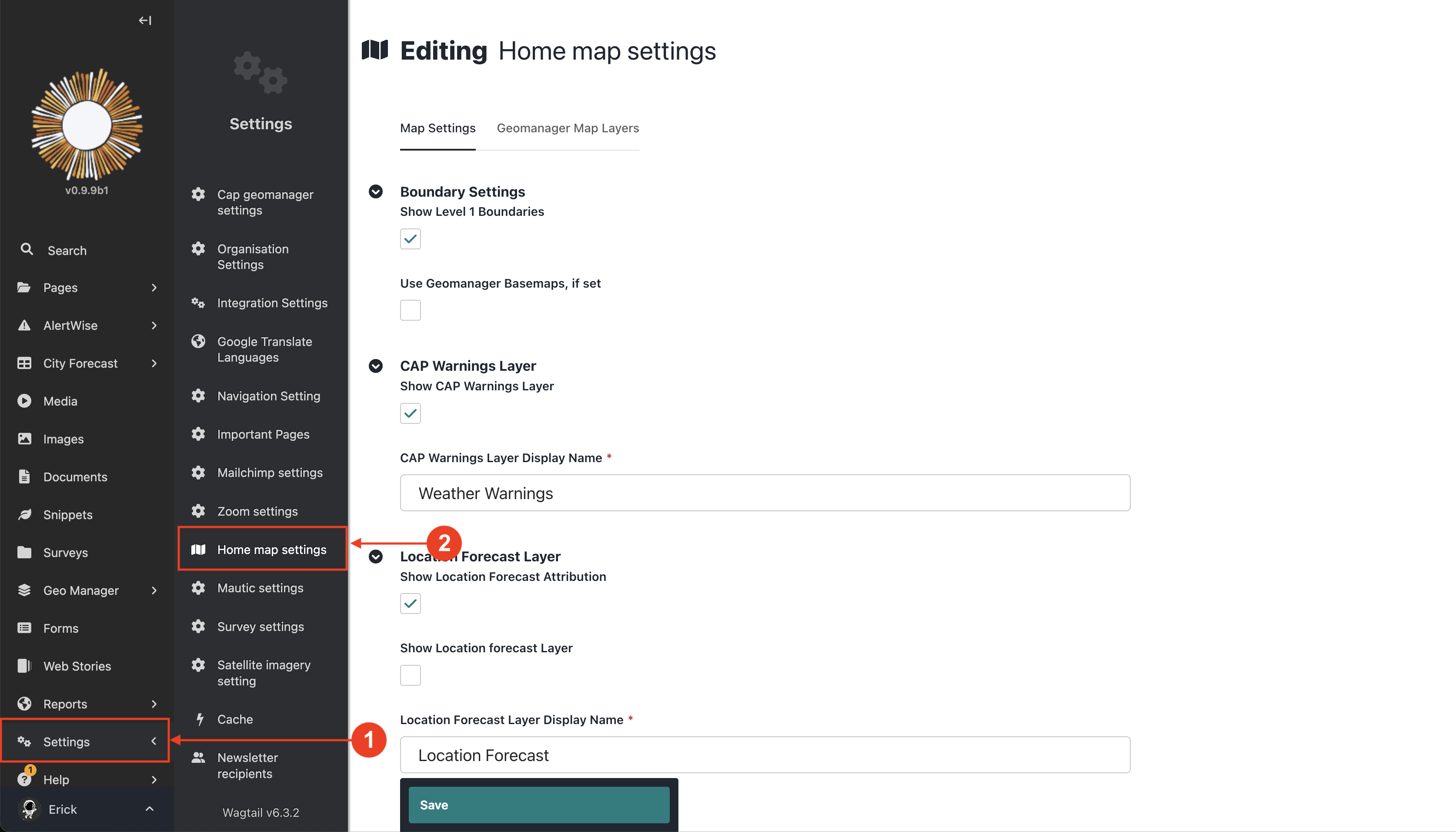The width and height of the screenshot is (1456, 832).
Task: Collapse the Boundary Settings section
Action: pos(375,191)
